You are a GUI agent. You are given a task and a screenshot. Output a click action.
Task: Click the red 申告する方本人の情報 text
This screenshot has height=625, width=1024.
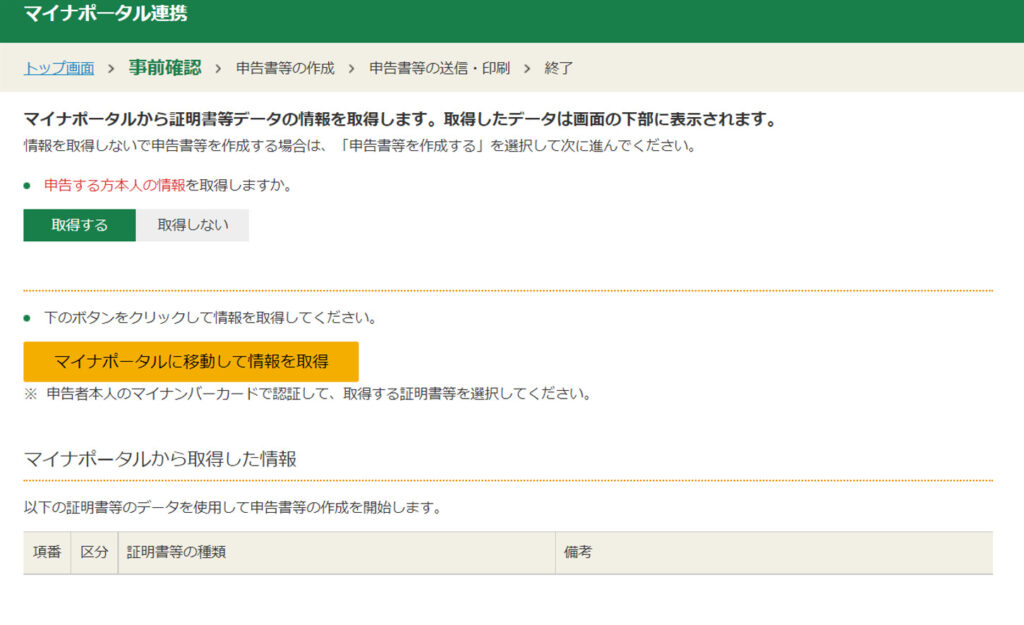click(115, 185)
